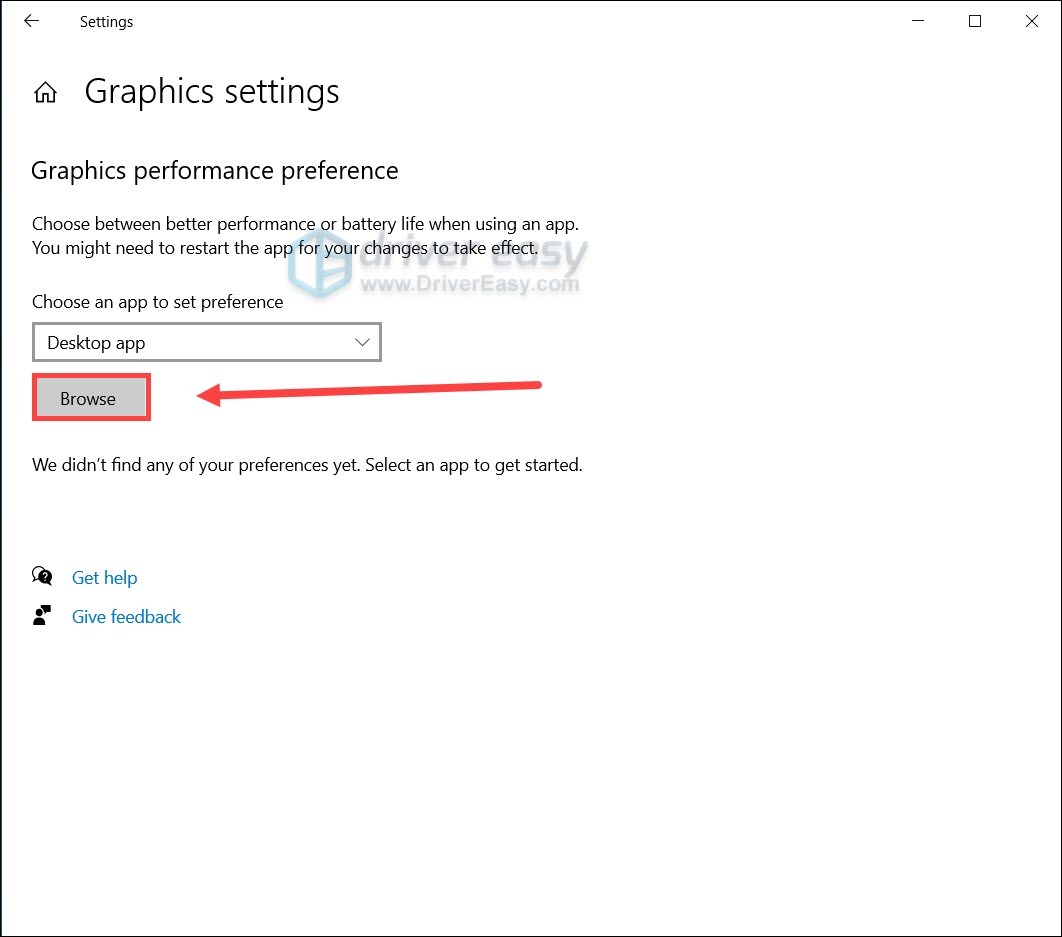Screen dimensions: 1062x937
Task: Open the Desktop app dropdown
Action: click(x=207, y=342)
